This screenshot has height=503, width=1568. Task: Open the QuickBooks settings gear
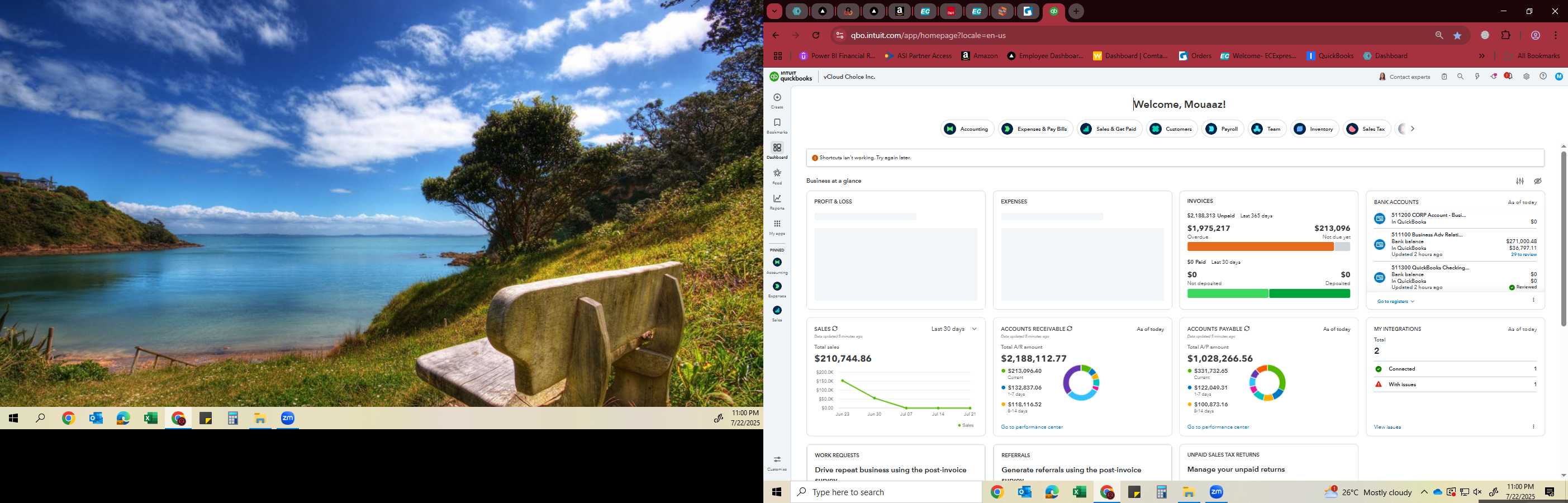[1526, 77]
